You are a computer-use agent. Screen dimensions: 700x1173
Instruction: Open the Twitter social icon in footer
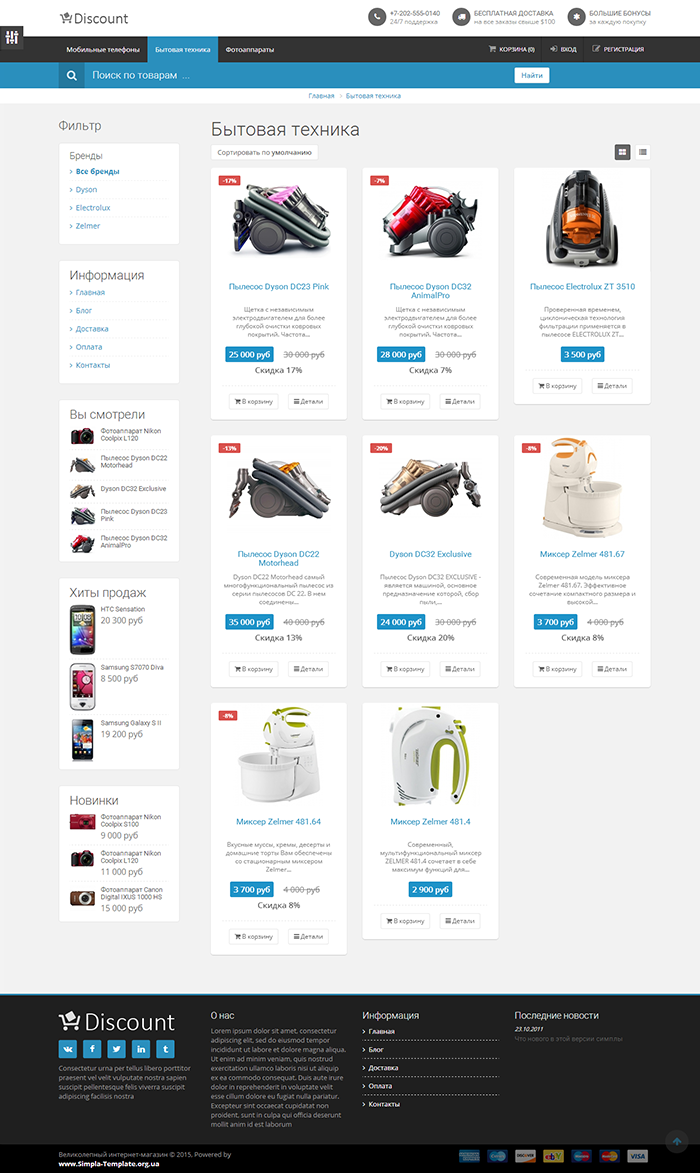pyautogui.click(x=117, y=1049)
